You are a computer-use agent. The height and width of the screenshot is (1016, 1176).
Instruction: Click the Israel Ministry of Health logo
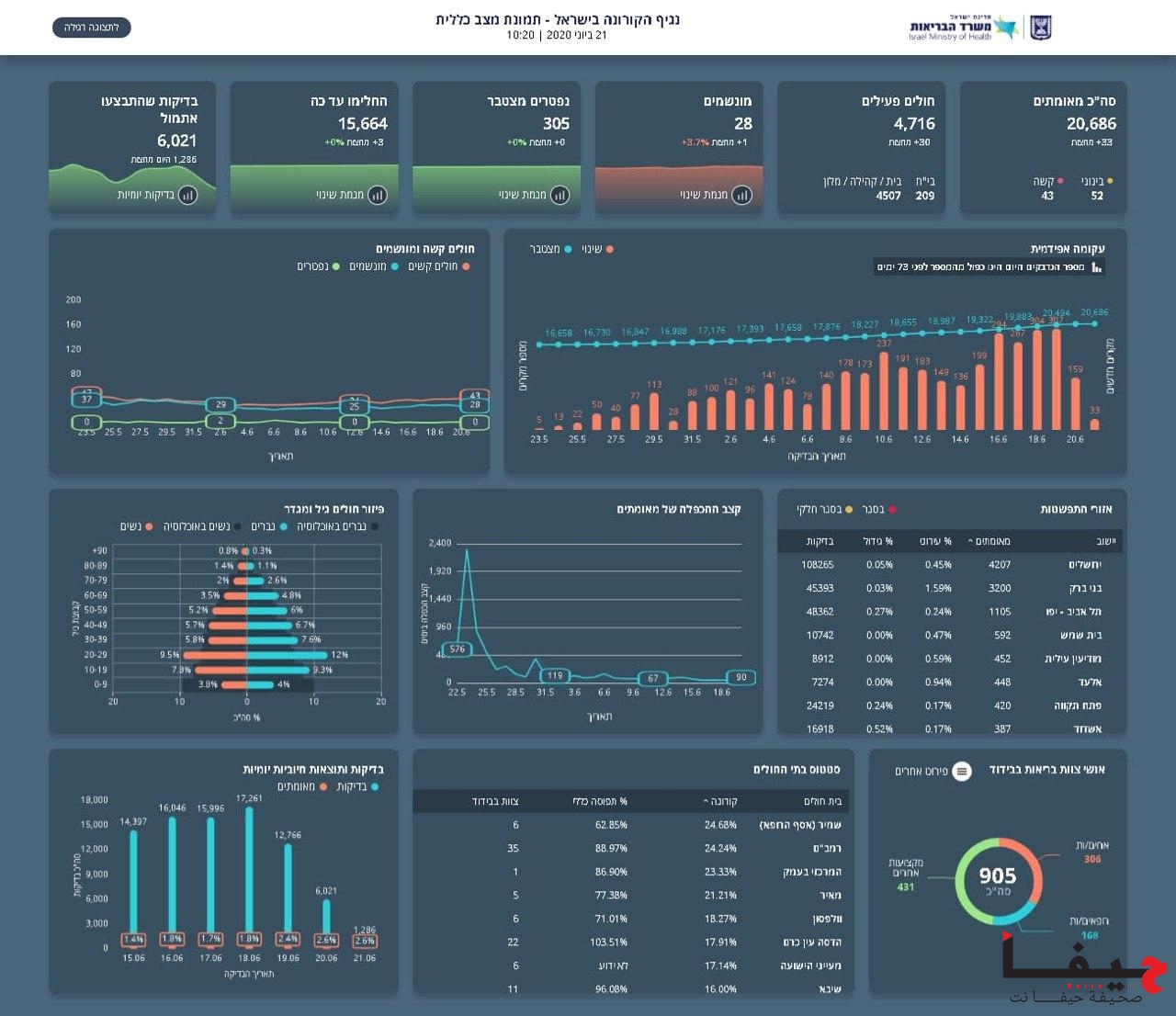tap(963, 28)
